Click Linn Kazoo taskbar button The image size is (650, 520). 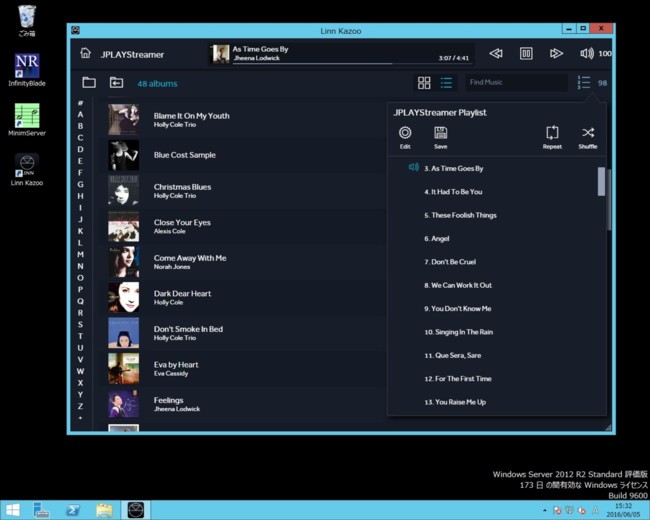(136, 510)
